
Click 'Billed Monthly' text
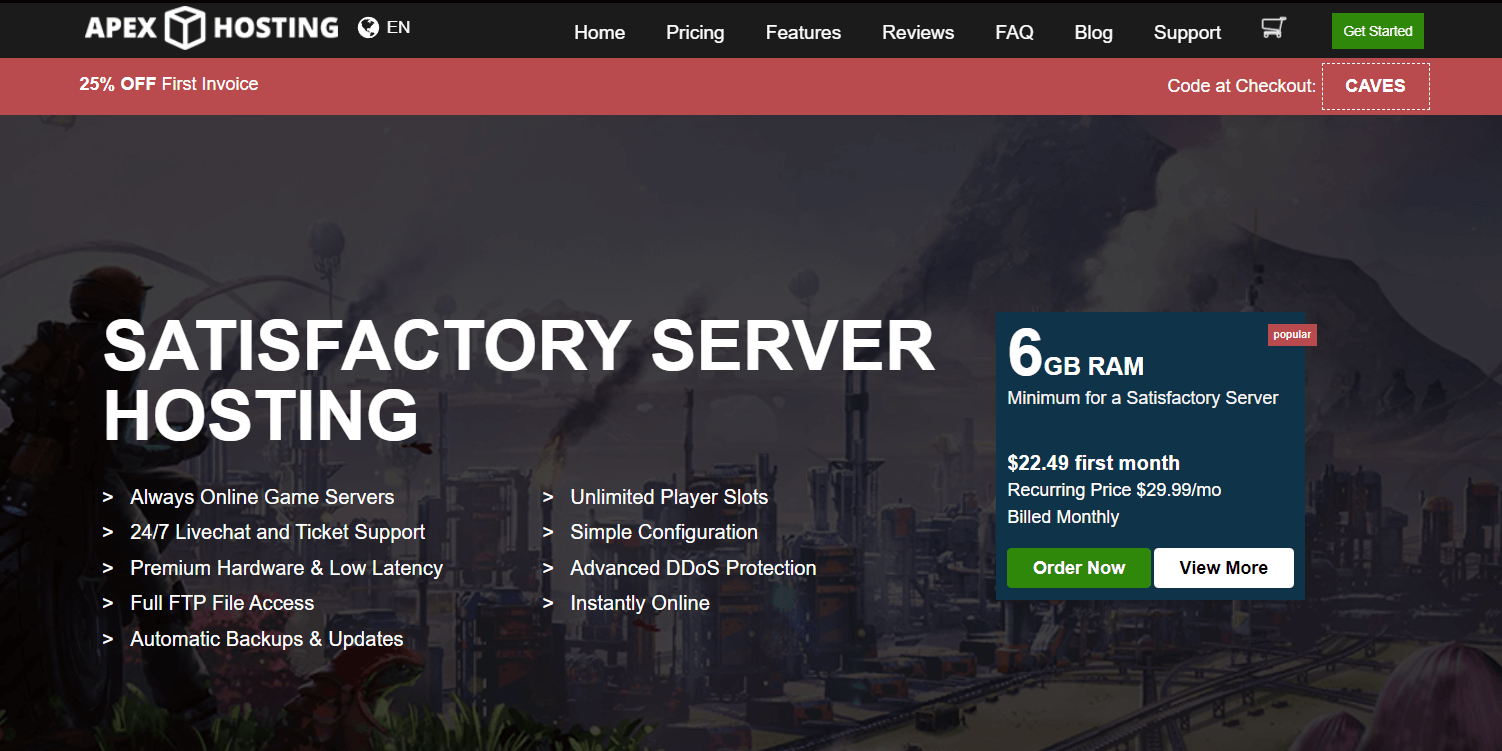point(1063,517)
